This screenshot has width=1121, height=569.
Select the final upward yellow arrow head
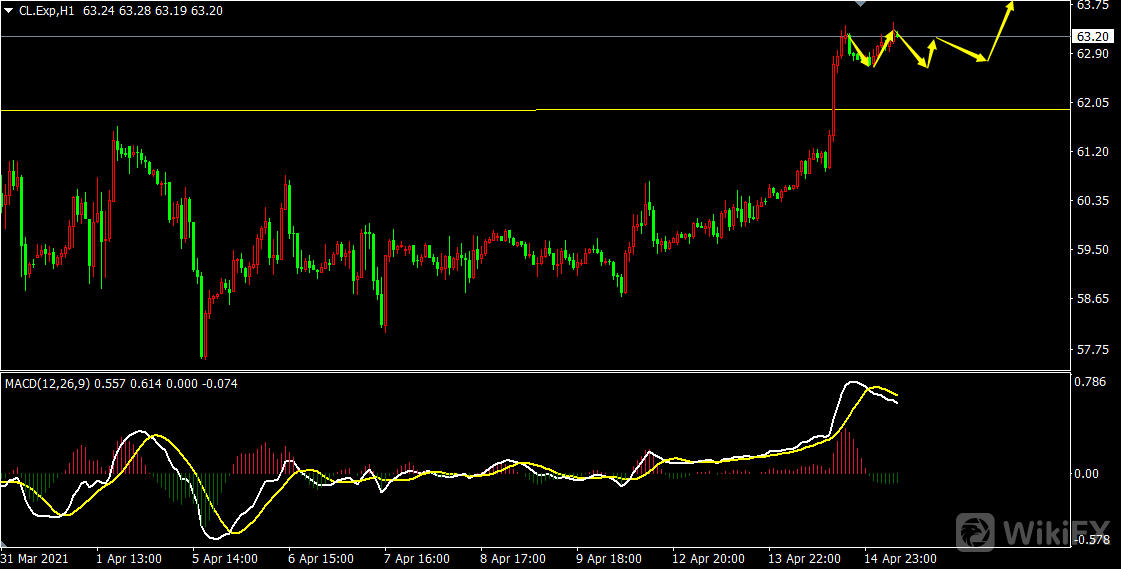pos(1010,6)
